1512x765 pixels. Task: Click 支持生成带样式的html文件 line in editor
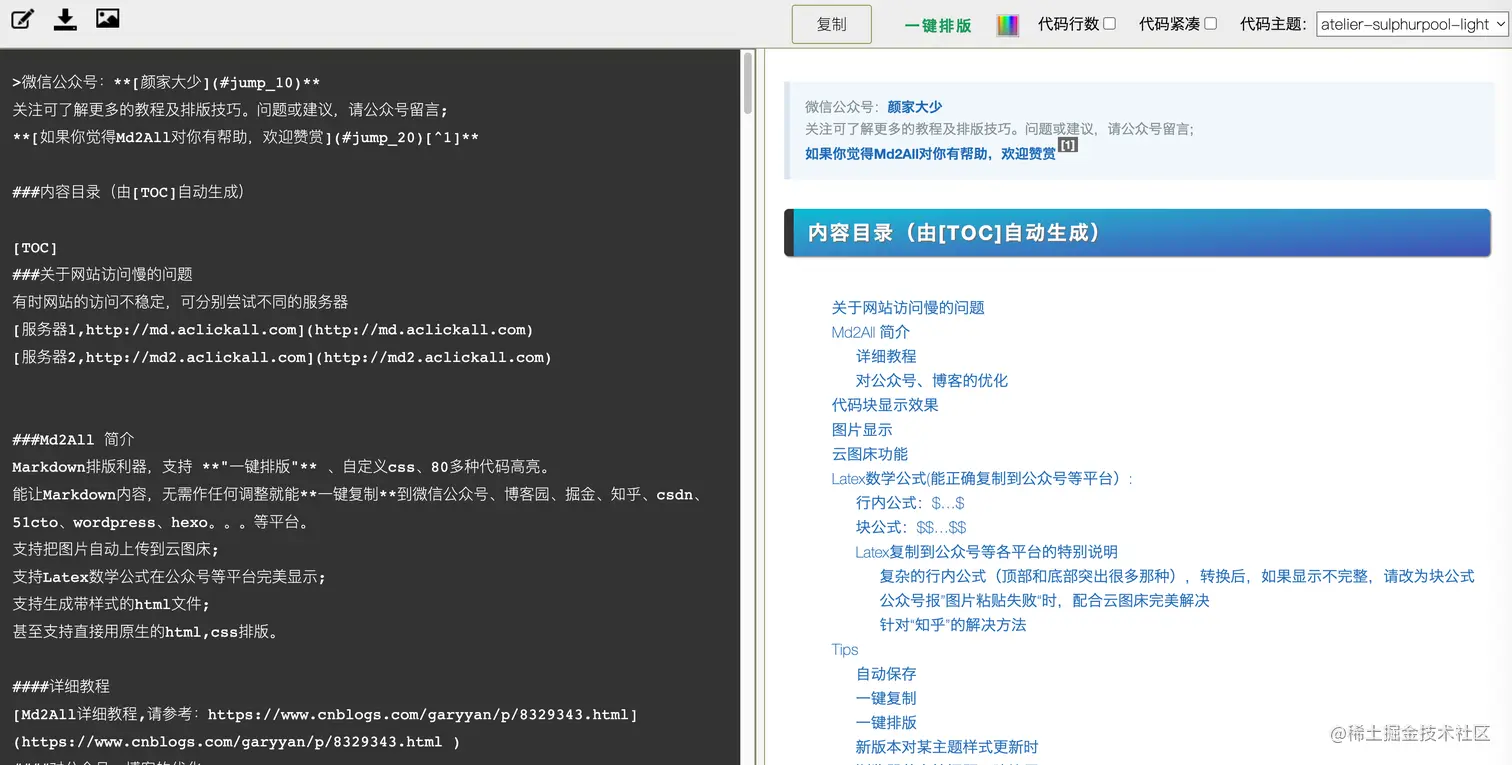111,604
